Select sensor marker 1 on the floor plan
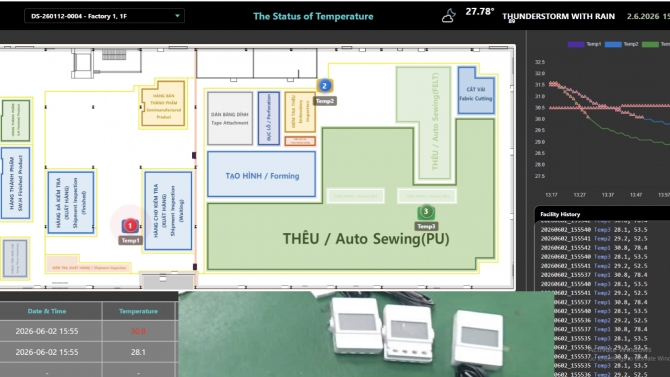Viewport: 670px width, 377px height. [x=130, y=225]
